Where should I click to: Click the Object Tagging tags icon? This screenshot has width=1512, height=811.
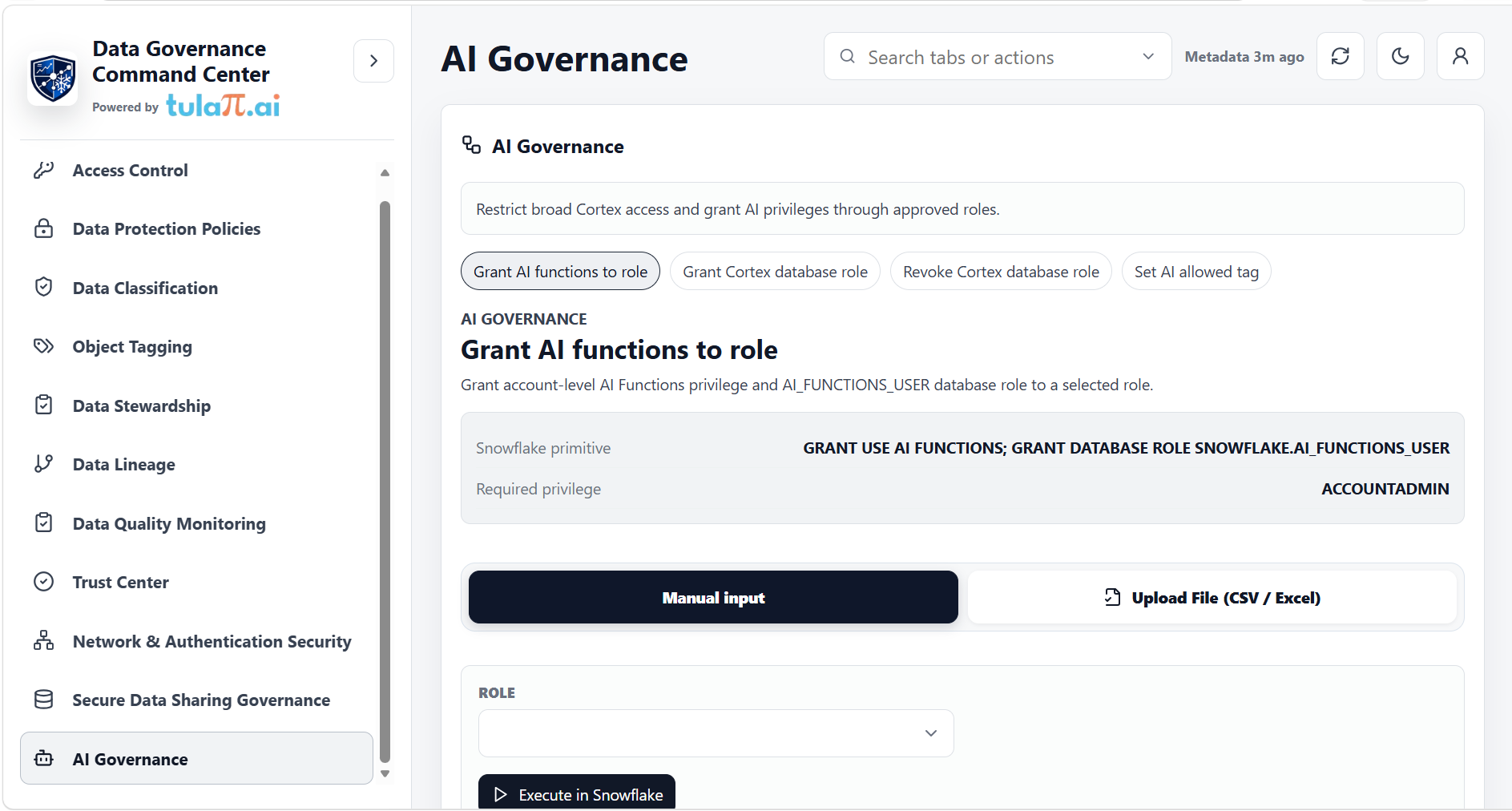[44, 346]
